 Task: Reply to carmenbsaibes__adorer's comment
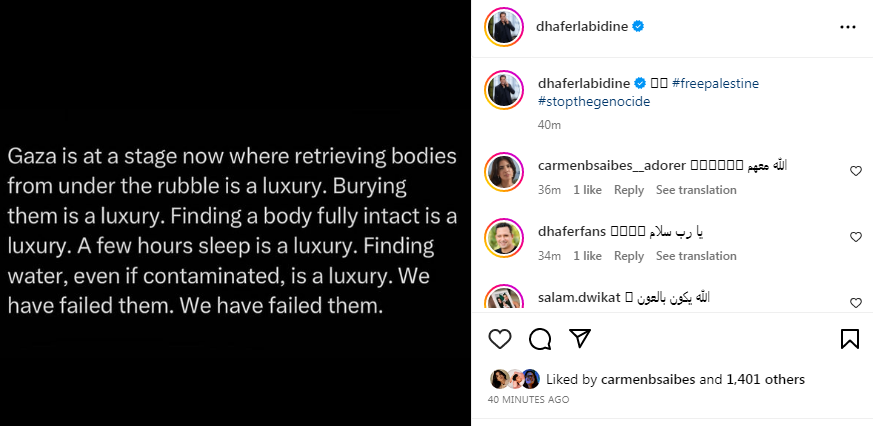tap(629, 190)
